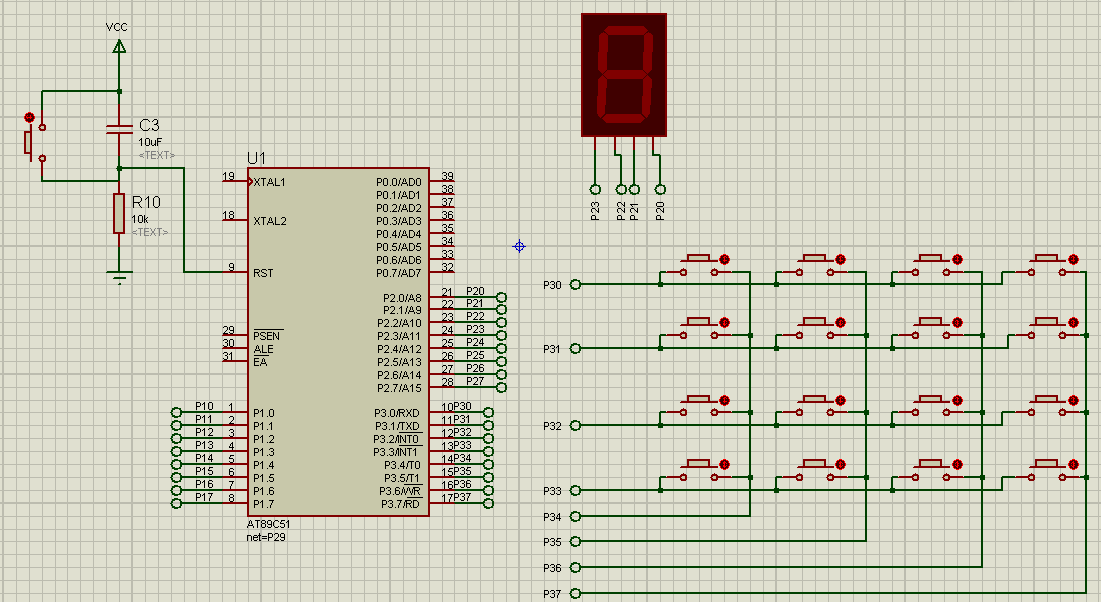The height and width of the screenshot is (602, 1101).
Task: Click the blue origin crosshair marker
Action: click(x=519, y=246)
